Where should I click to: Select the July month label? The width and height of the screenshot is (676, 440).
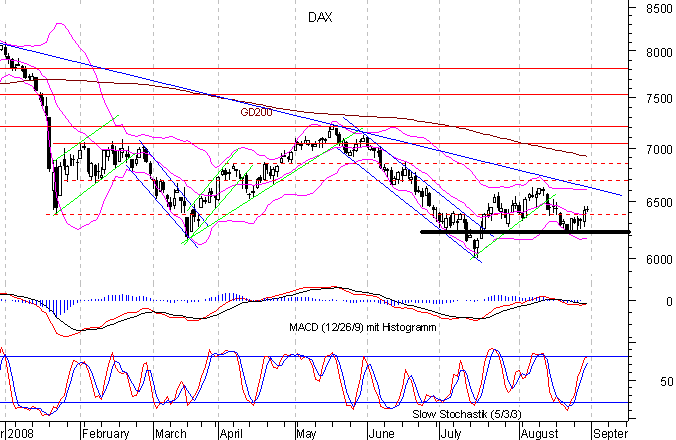(451, 434)
